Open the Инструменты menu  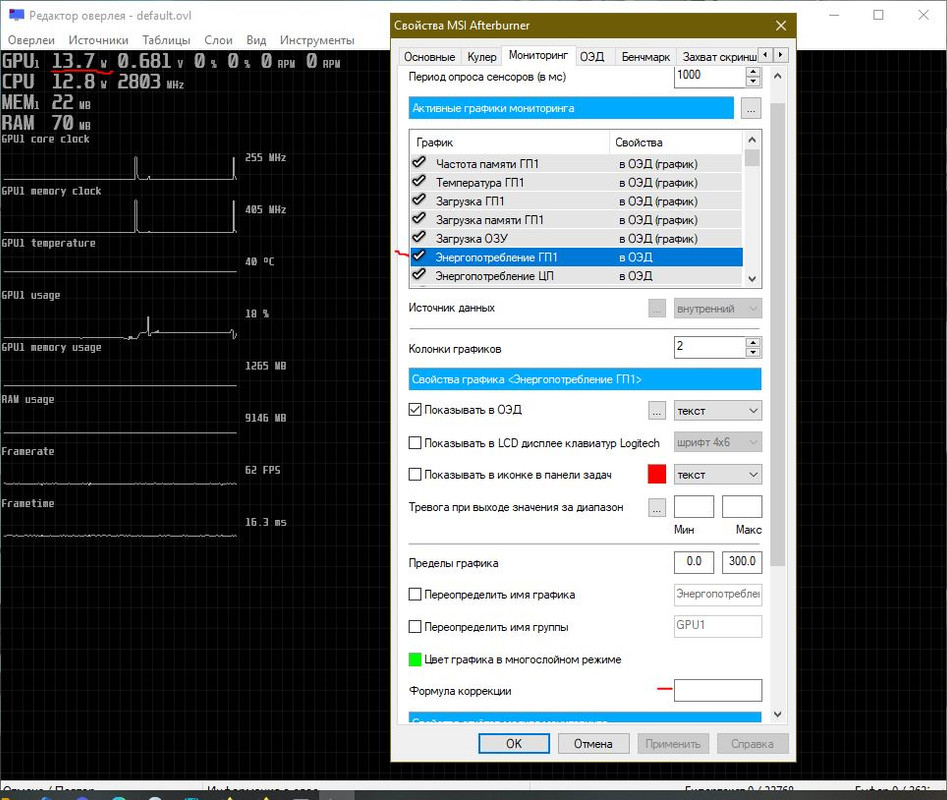[x=317, y=40]
